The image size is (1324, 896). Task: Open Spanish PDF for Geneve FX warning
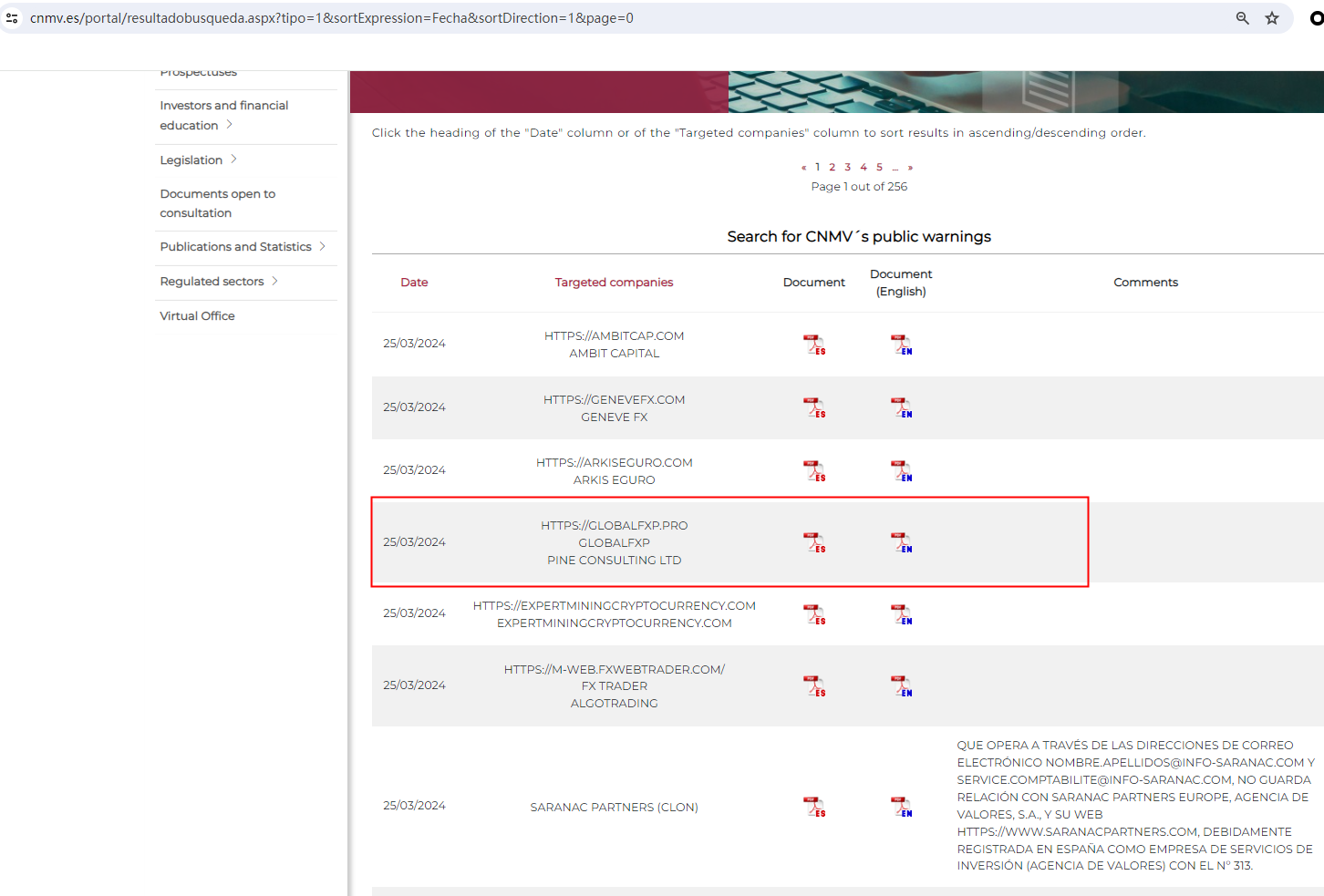pyautogui.click(x=814, y=407)
